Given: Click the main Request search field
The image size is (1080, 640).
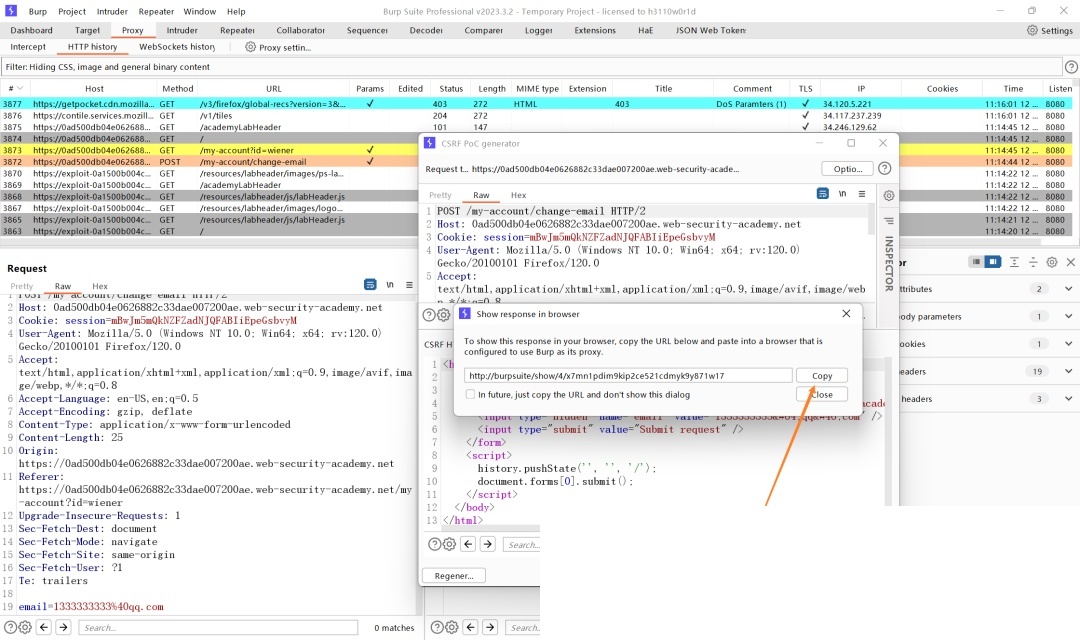Looking at the screenshot, I should (218, 628).
